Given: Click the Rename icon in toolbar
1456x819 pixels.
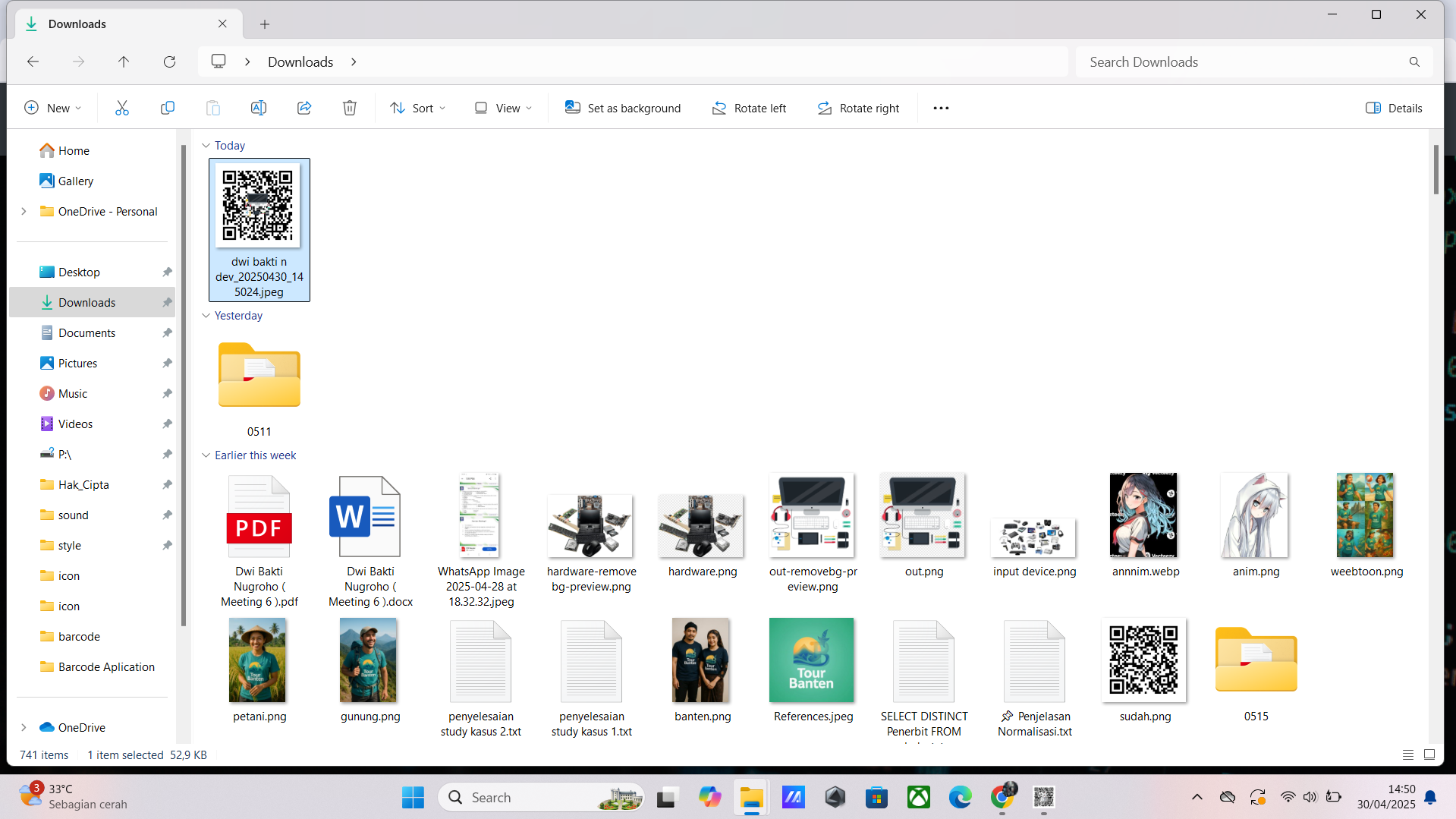Looking at the screenshot, I should [x=259, y=108].
